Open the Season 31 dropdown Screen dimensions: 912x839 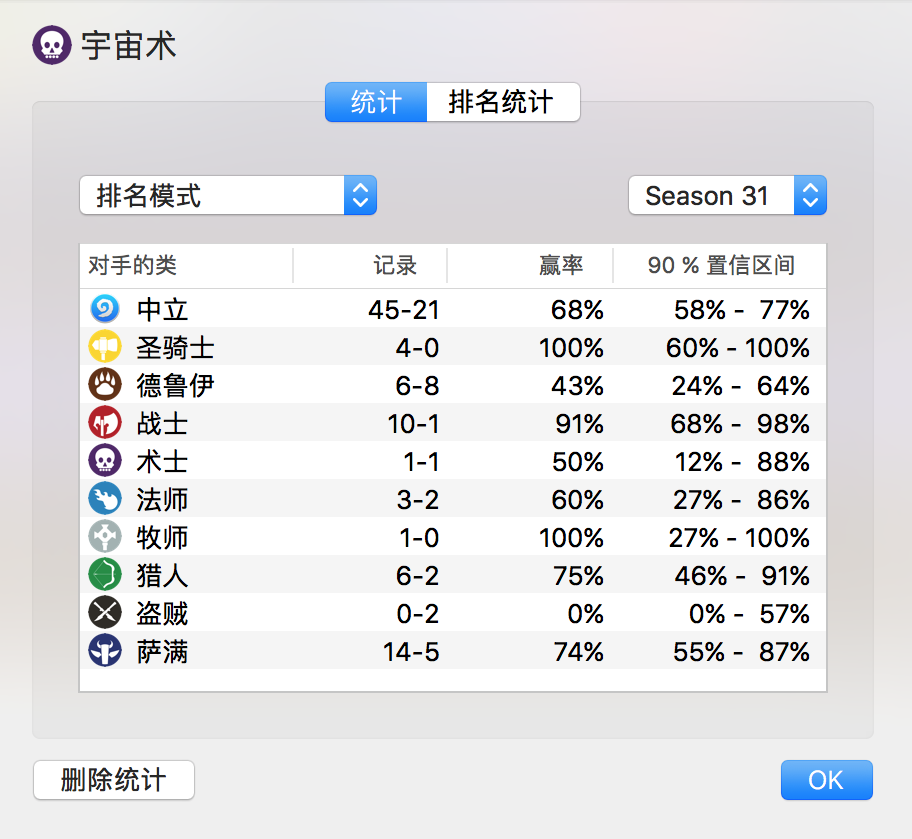[727, 195]
